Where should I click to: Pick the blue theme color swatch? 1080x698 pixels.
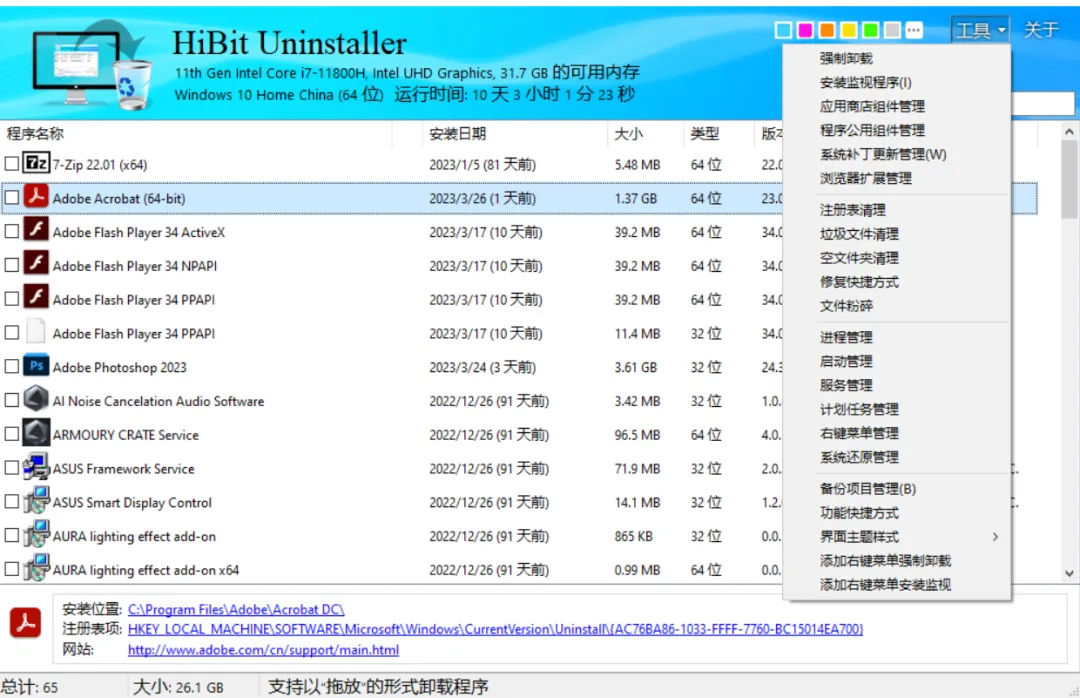[x=783, y=30]
